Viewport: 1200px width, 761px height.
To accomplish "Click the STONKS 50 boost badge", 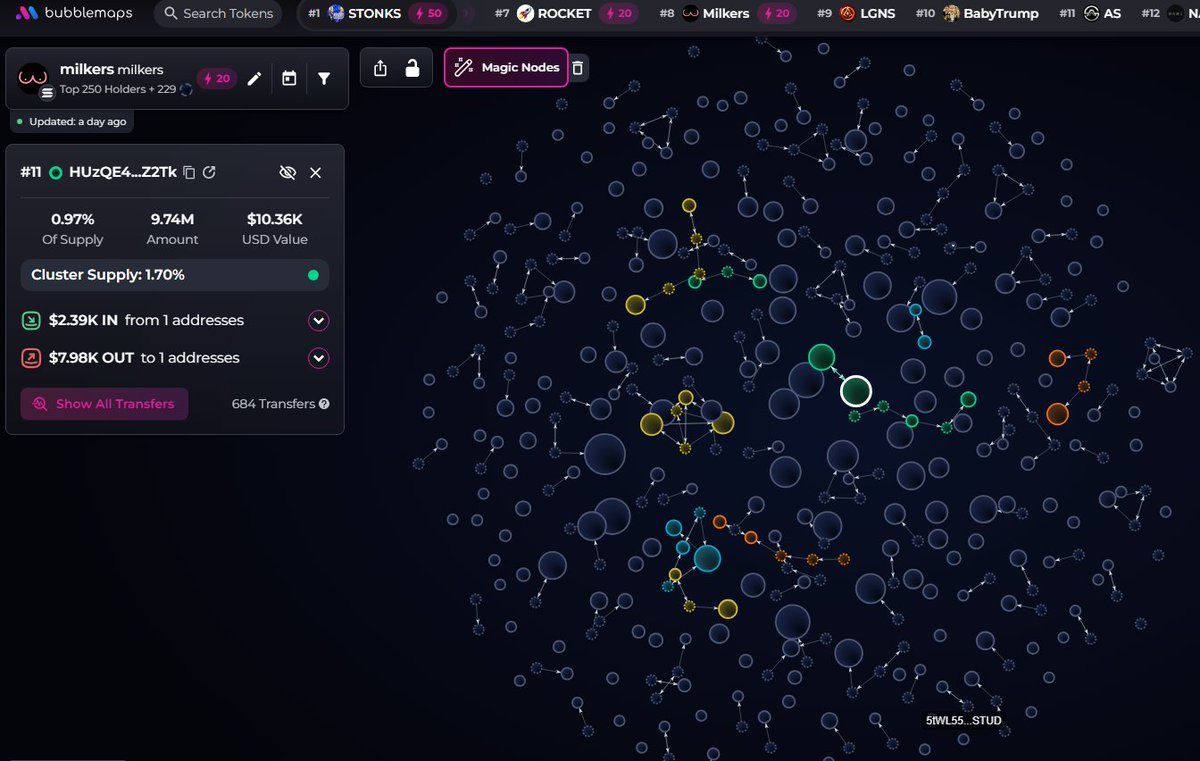I will tap(429, 14).
